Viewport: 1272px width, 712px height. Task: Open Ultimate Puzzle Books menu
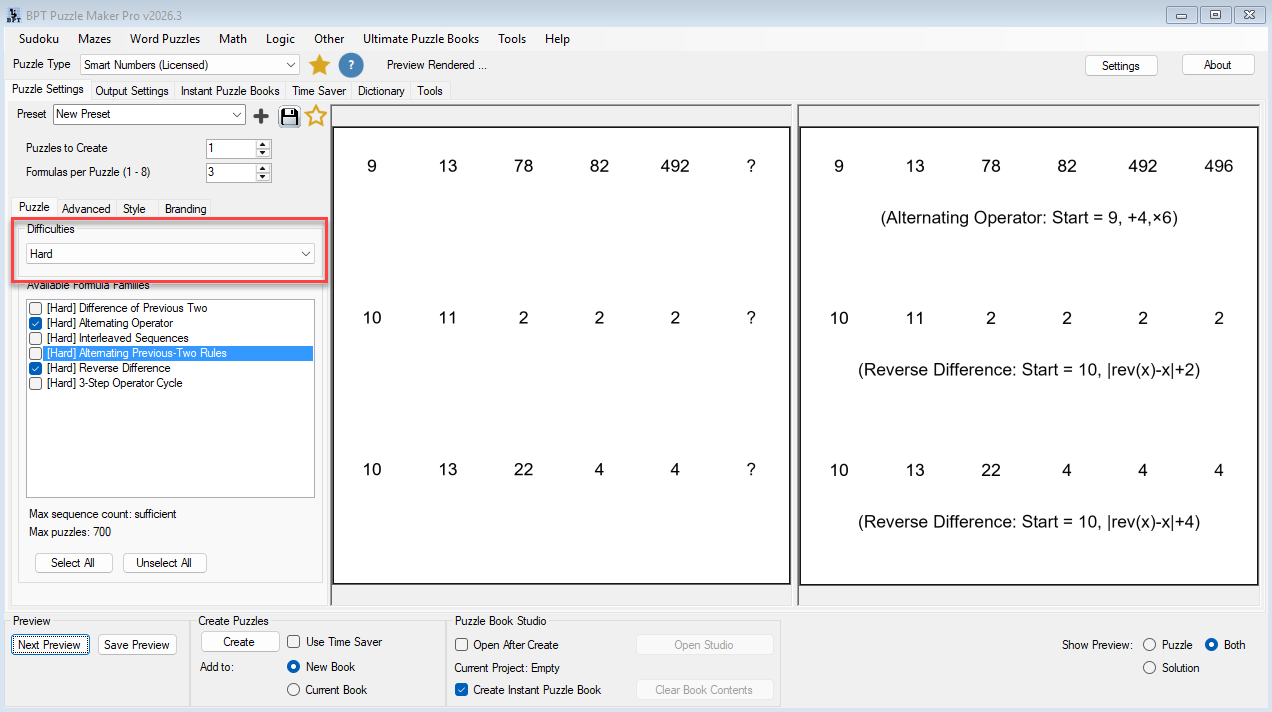(421, 39)
